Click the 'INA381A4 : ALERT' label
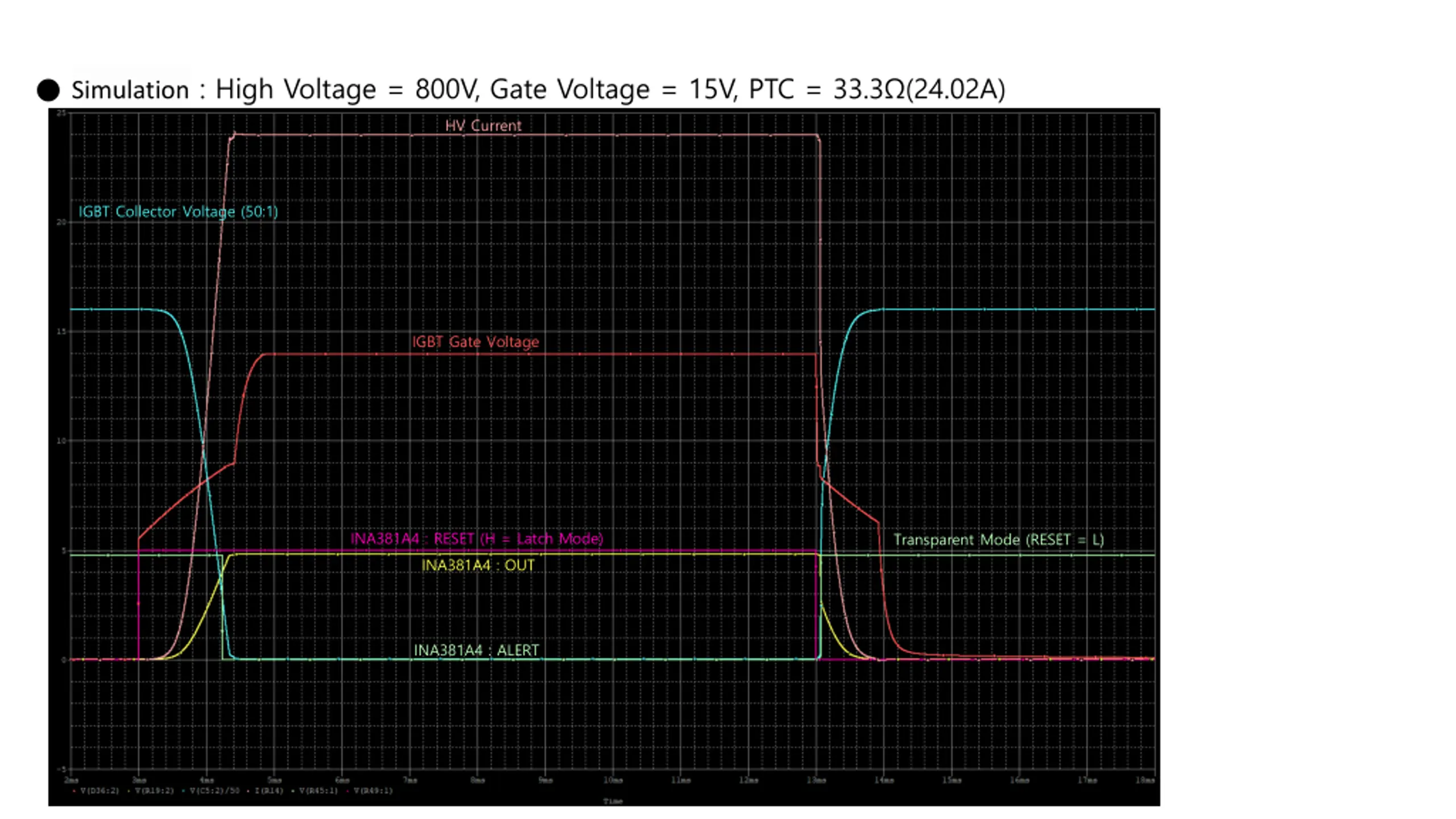 [476, 650]
